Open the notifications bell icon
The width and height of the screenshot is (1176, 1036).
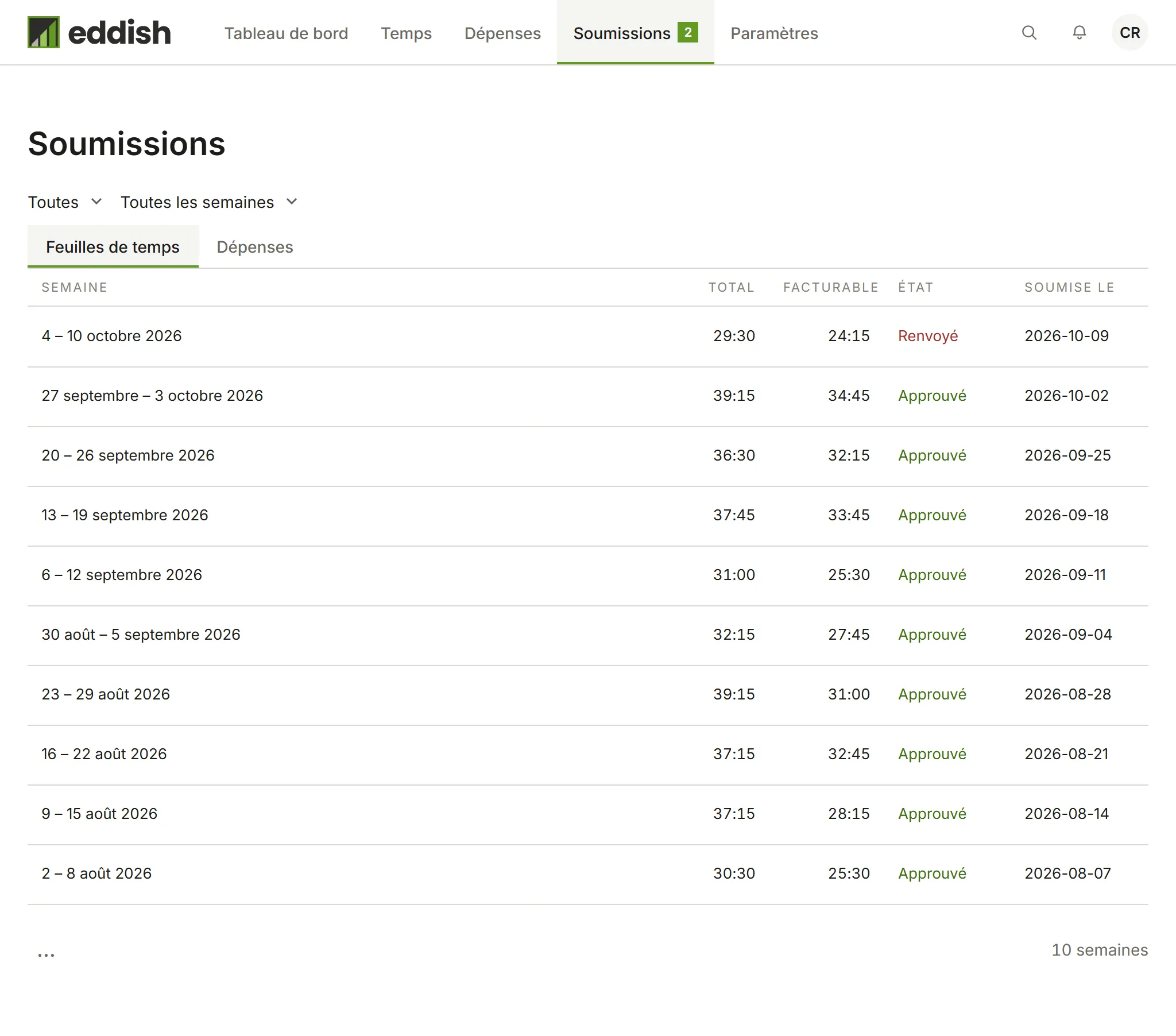1080,33
